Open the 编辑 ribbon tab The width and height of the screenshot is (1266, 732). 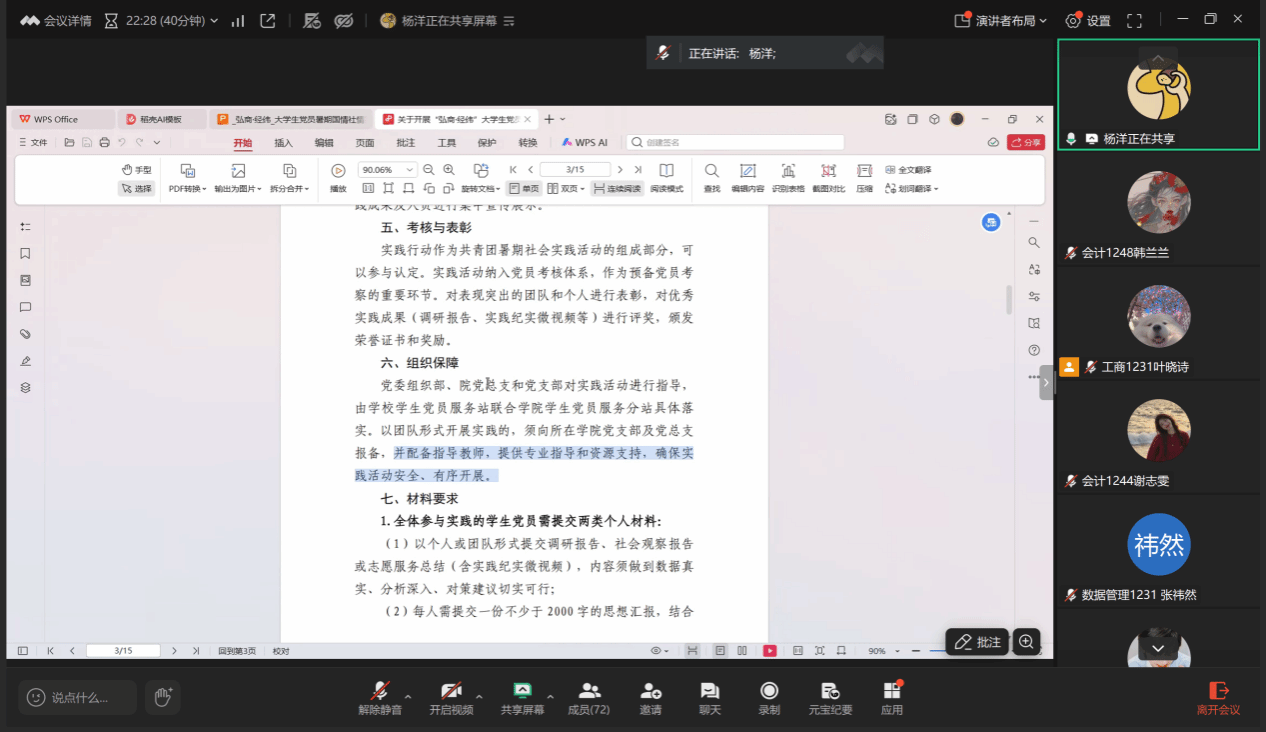pyautogui.click(x=324, y=142)
